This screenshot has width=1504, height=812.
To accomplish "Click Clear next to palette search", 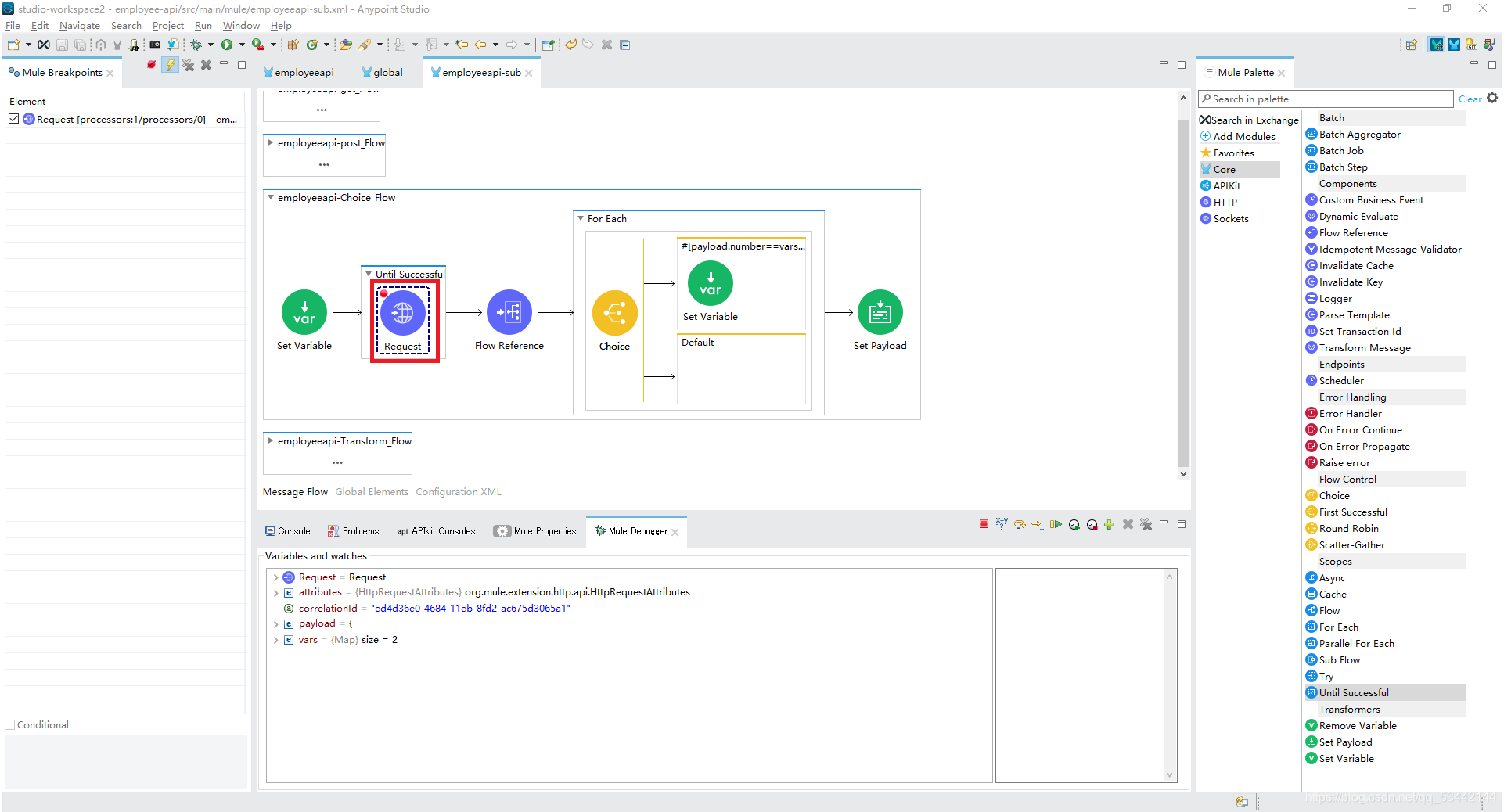I will pos(1470,99).
